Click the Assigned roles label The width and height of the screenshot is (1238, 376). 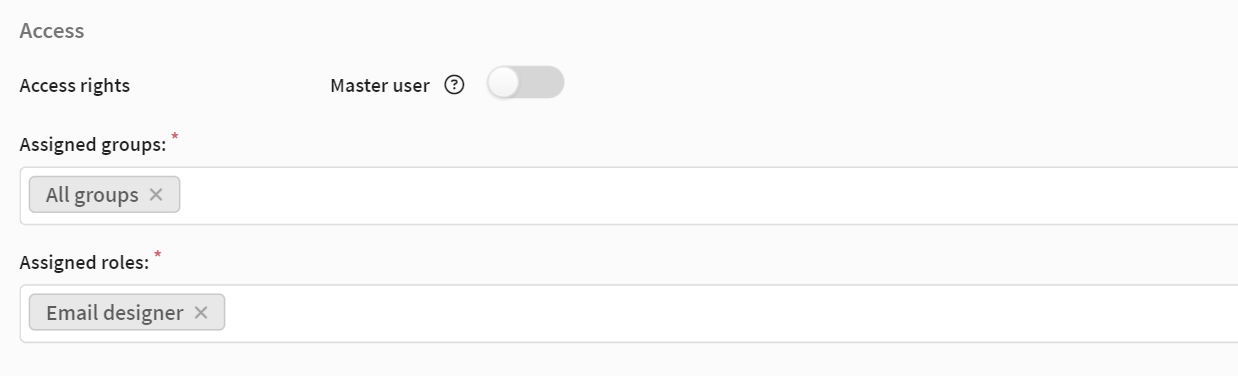pyautogui.click(x=84, y=263)
